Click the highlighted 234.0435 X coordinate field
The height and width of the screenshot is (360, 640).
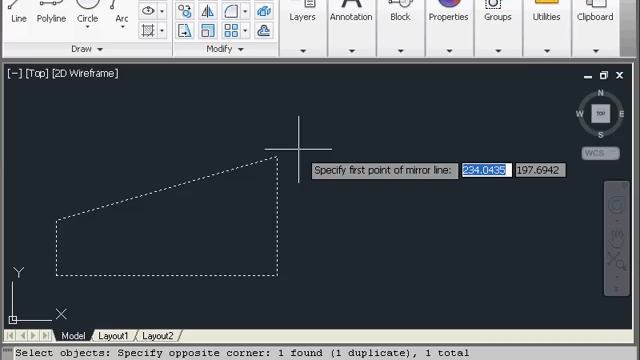tap(486, 170)
